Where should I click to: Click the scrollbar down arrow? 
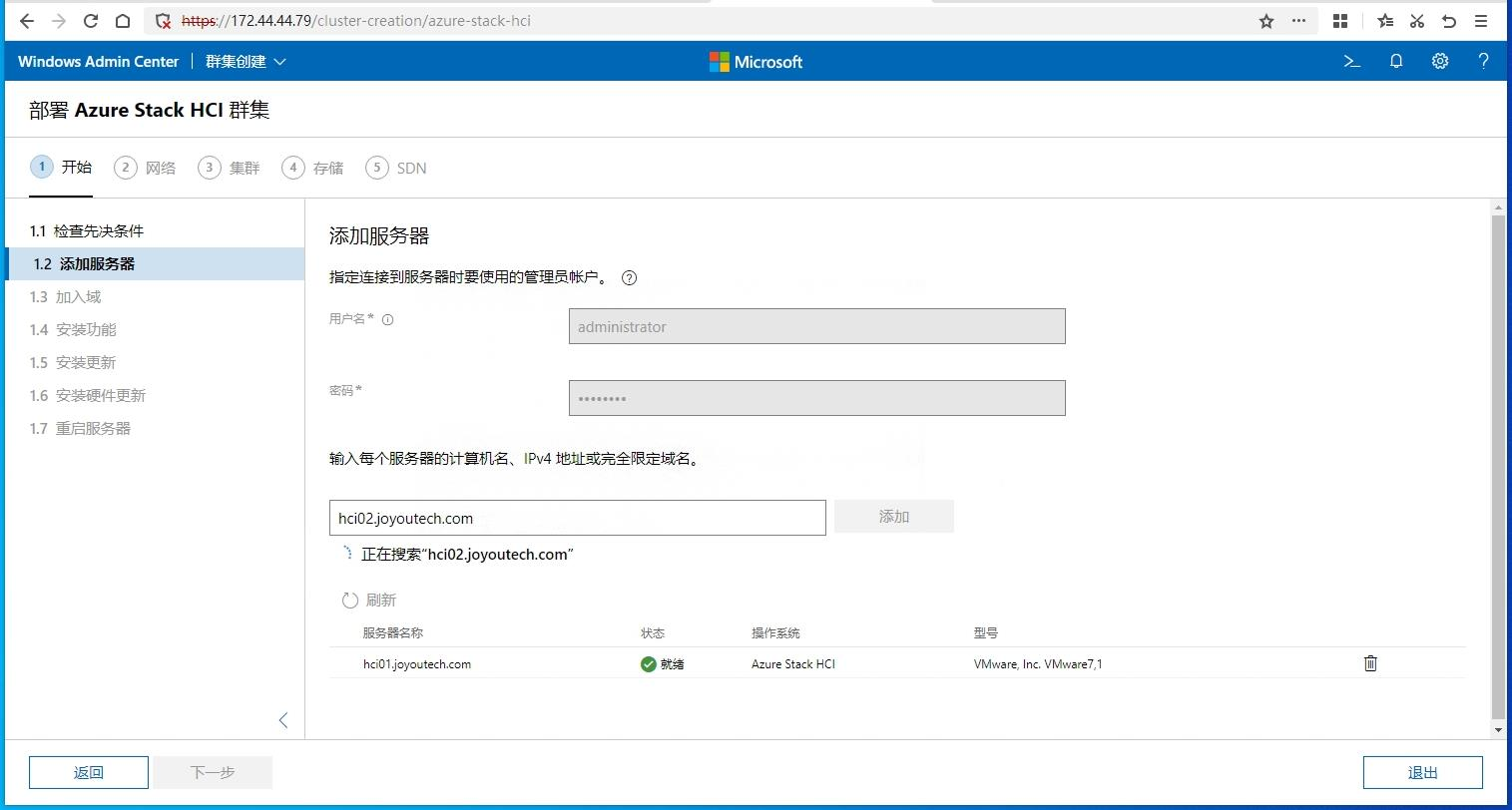[x=1498, y=730]
